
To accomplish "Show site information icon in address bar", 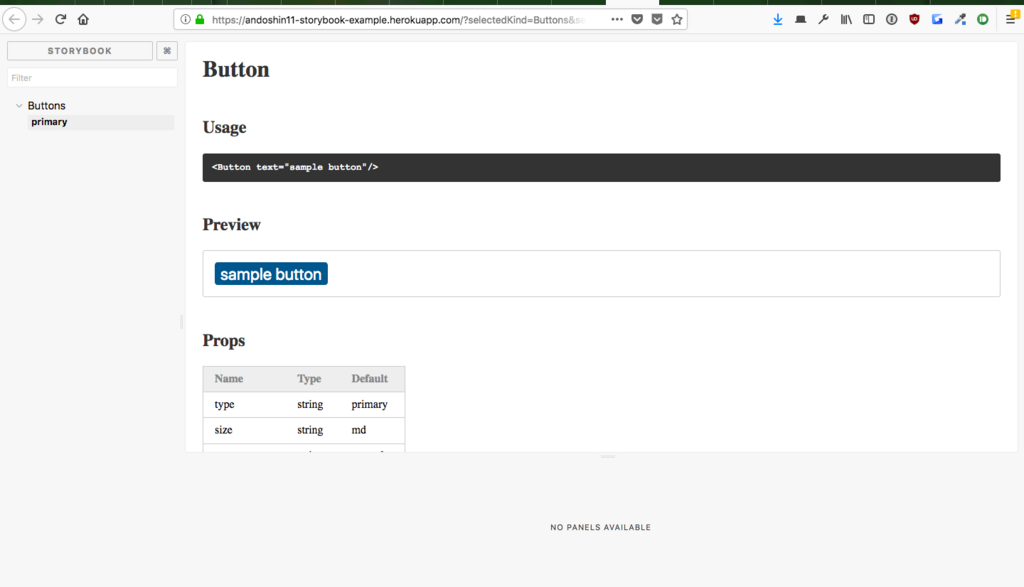I will (x=185, y=20).
